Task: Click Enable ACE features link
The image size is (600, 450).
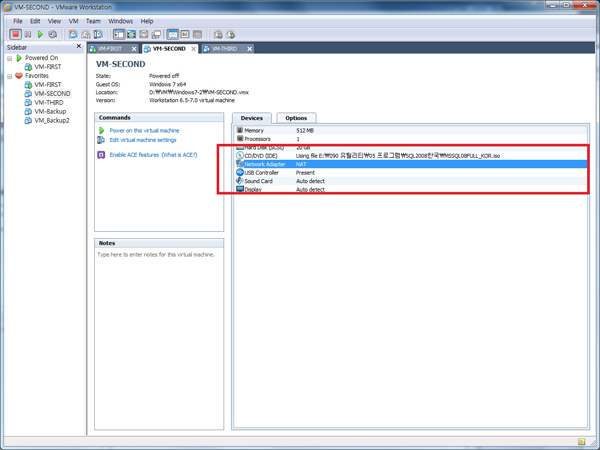Action: (134, 155)
